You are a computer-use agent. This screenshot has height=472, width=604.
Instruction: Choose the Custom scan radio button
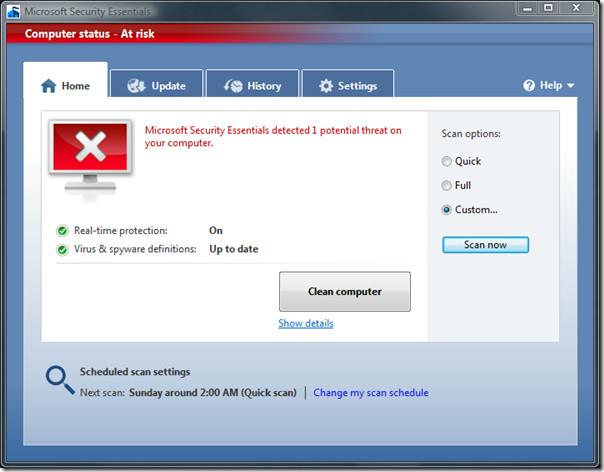(447, 210)
